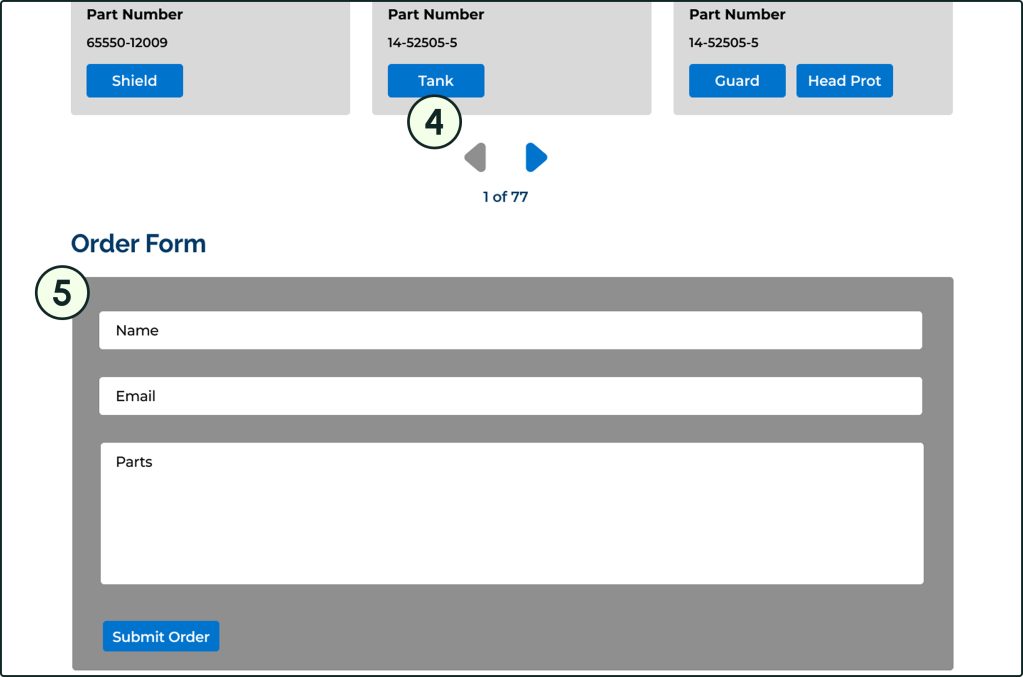1023x677 pixels.
Task: Click the numbered callout marker 4
Action: pos(434,123)
